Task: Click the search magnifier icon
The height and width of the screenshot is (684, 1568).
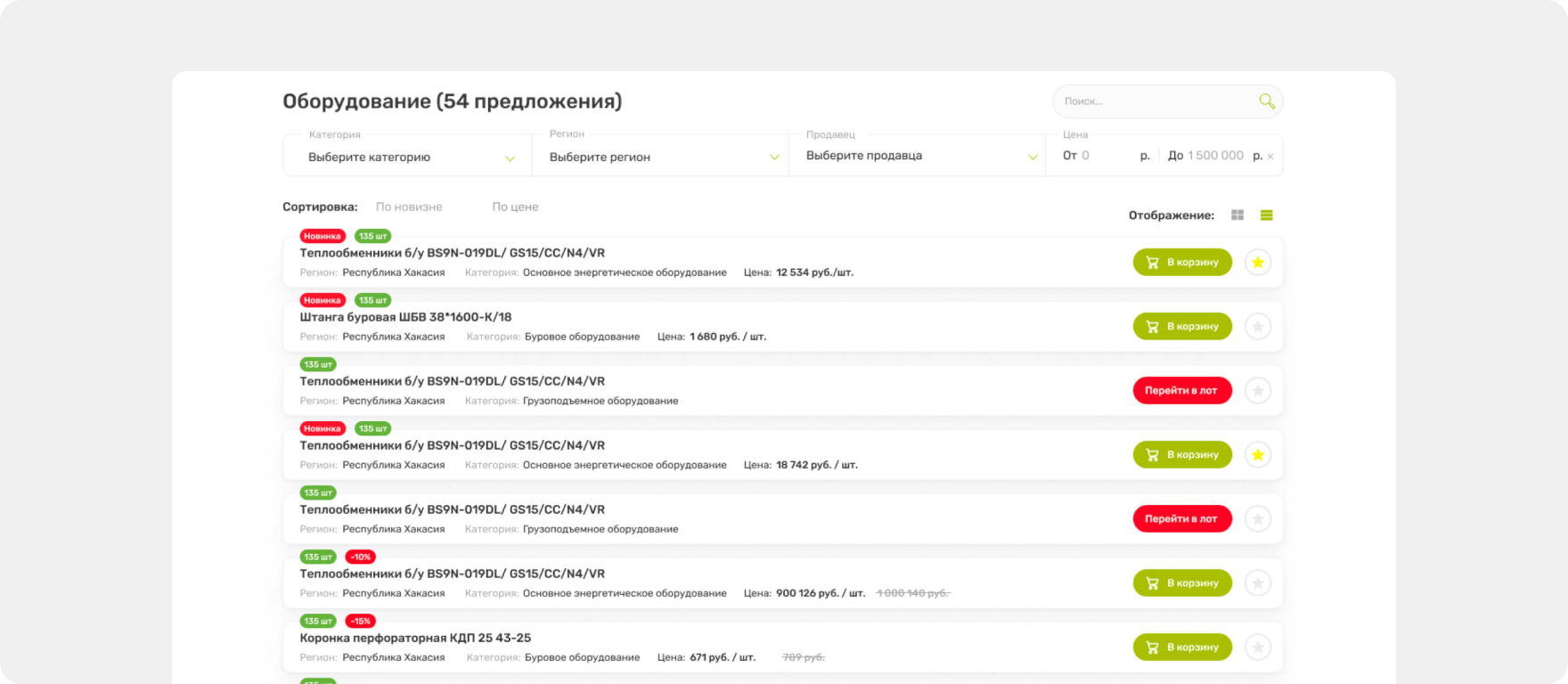Action: 1266,102
